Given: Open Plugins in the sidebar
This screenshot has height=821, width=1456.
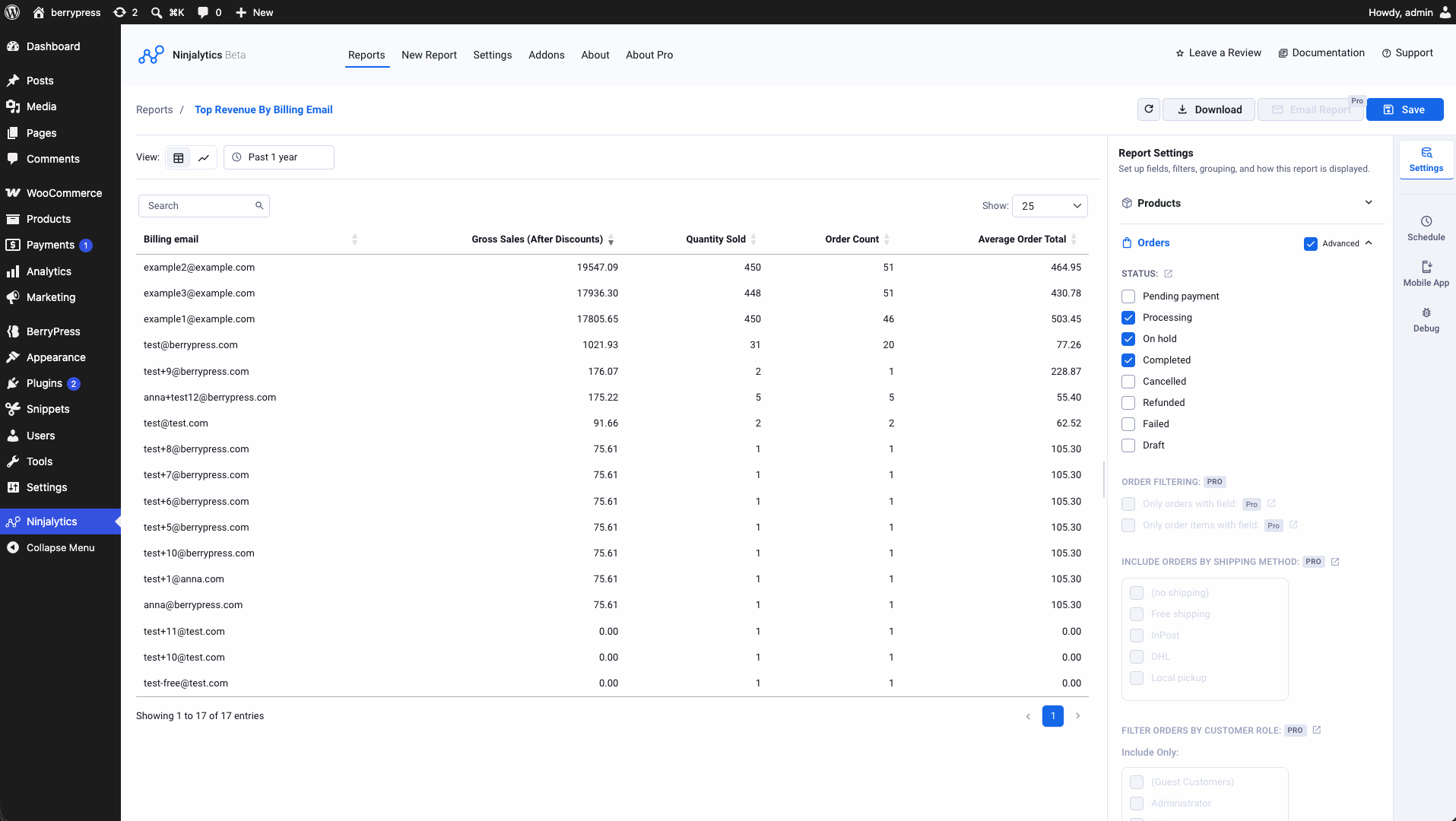Looking at the screenshot, I should click(60, 383).
